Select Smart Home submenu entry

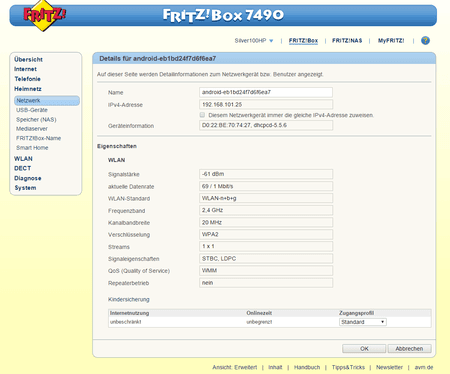coord(32,148)
